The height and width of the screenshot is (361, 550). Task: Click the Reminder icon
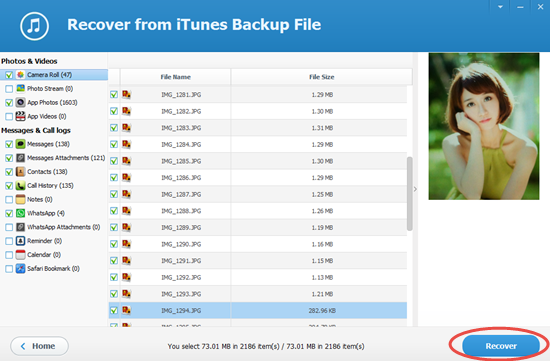point(21,241)
